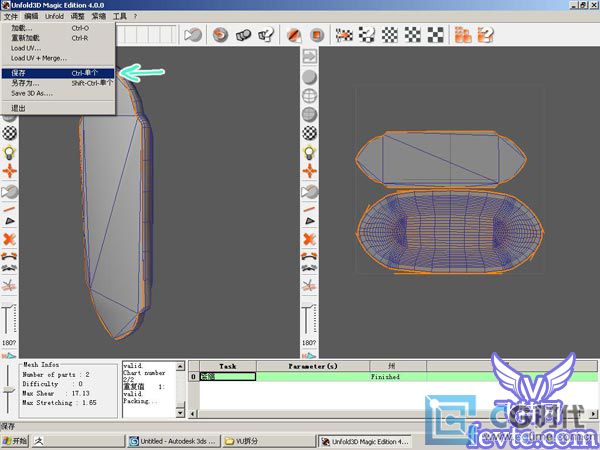Viewport: 600px width, 450px height.
Task: Click black triangle icon in 3D toolbar
Action: [x=10, y=221]
